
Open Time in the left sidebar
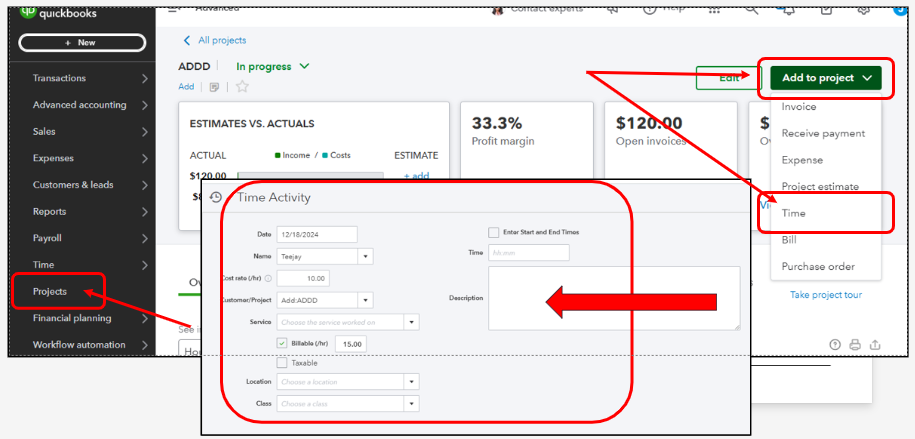point(43,264)
